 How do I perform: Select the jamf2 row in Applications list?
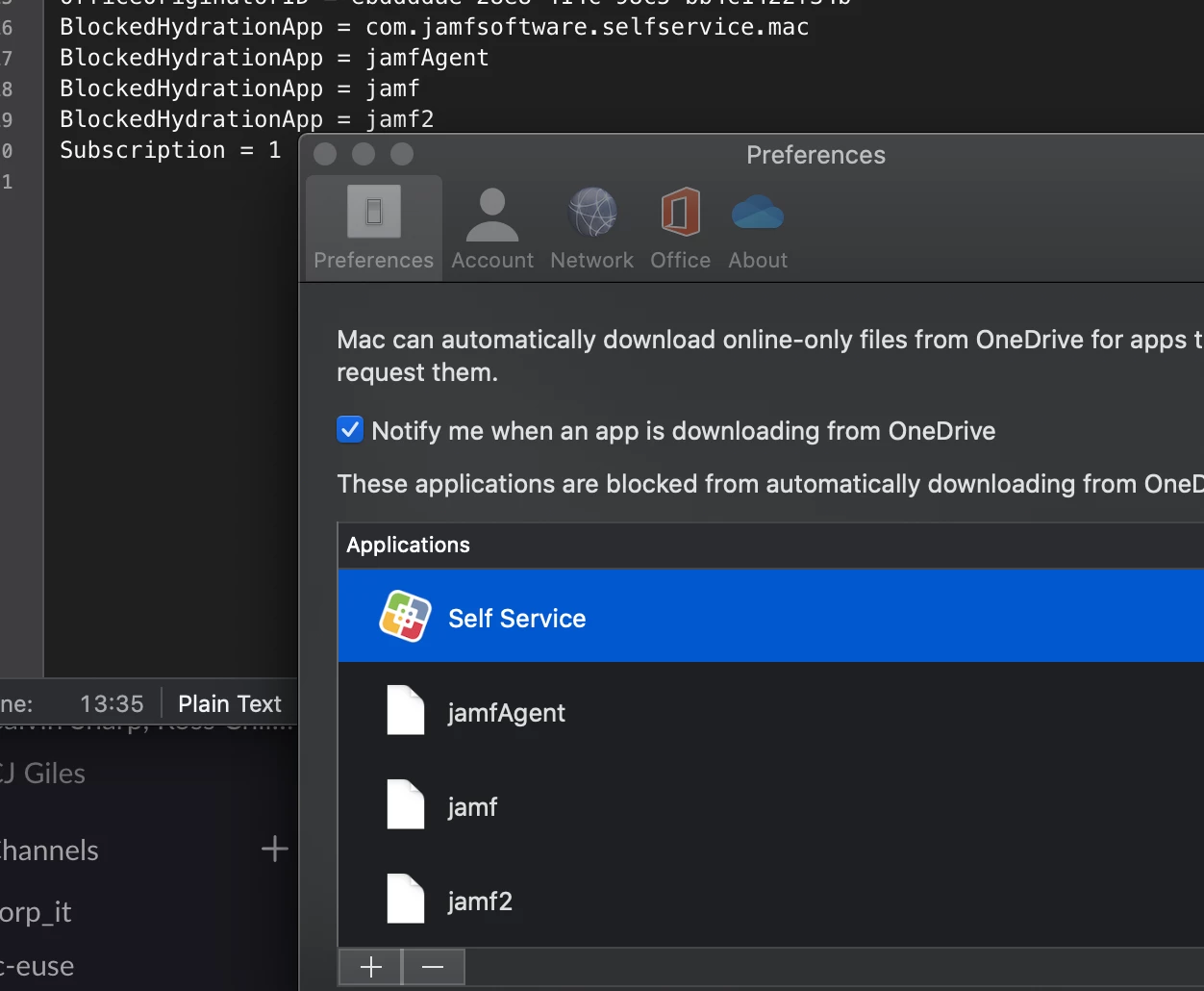771,901
